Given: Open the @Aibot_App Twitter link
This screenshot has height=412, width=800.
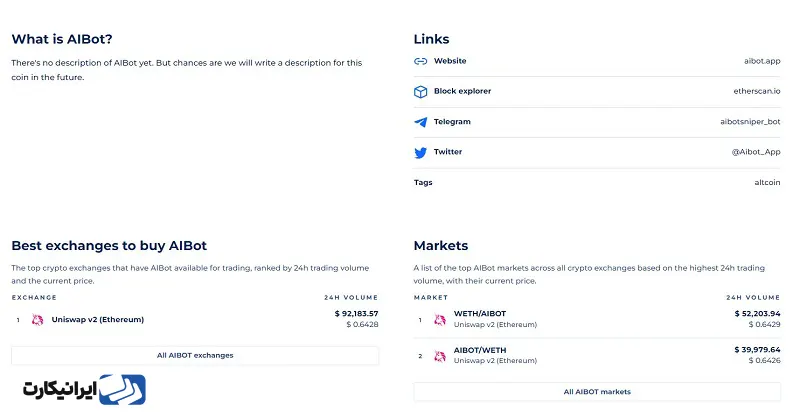Looking at the screenshot, I should coord(756,152).
